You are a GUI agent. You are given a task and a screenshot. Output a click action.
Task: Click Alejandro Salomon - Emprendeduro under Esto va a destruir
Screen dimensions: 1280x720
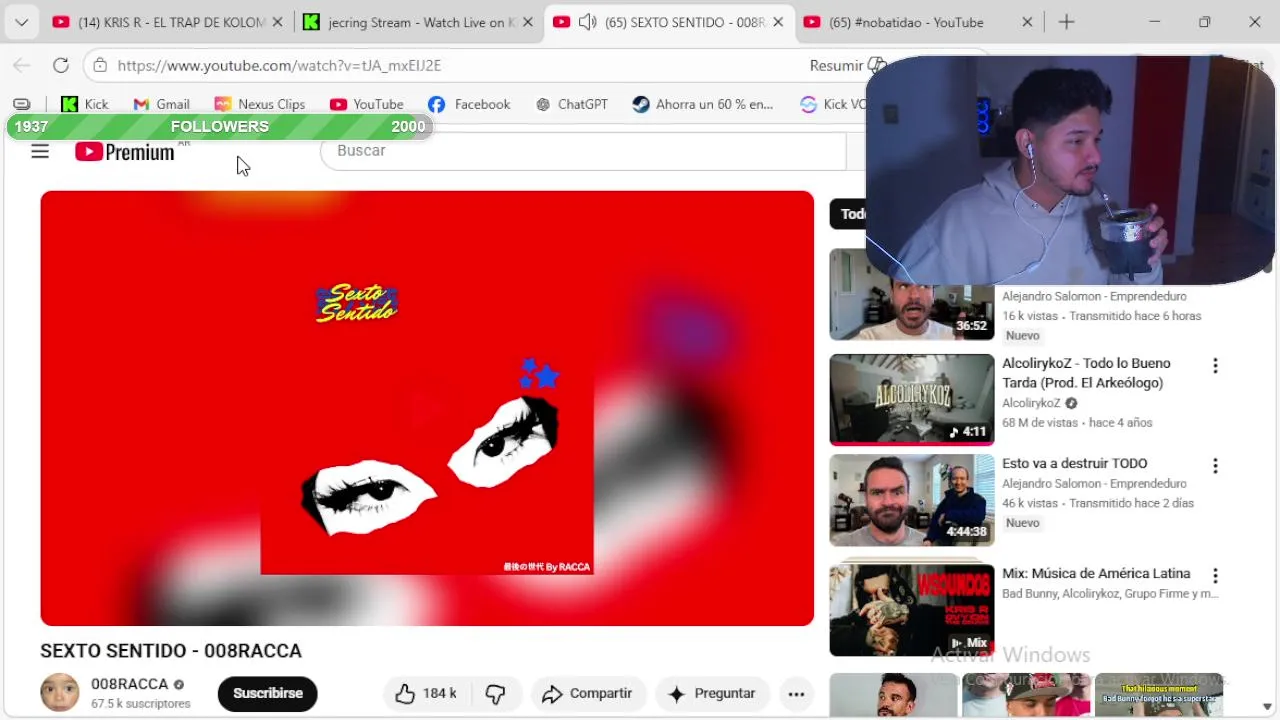coord(1094,483)
